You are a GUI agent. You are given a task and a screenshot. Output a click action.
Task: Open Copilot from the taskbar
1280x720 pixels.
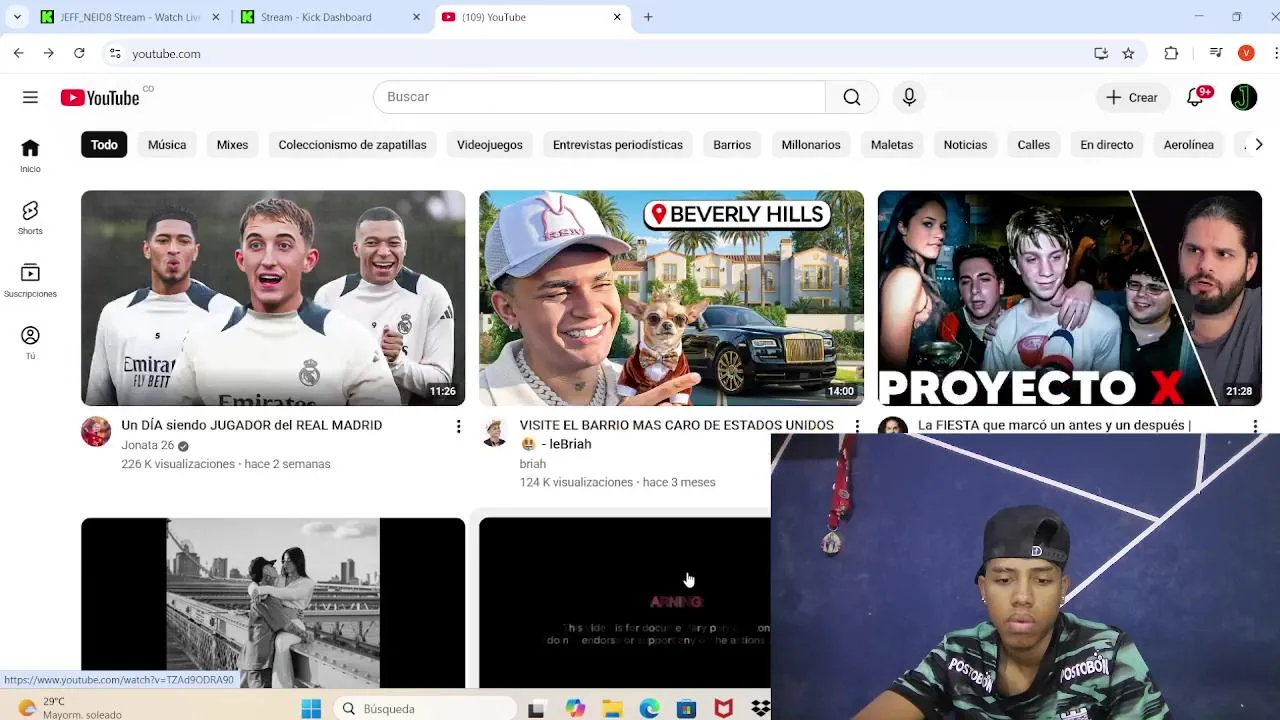575,708
